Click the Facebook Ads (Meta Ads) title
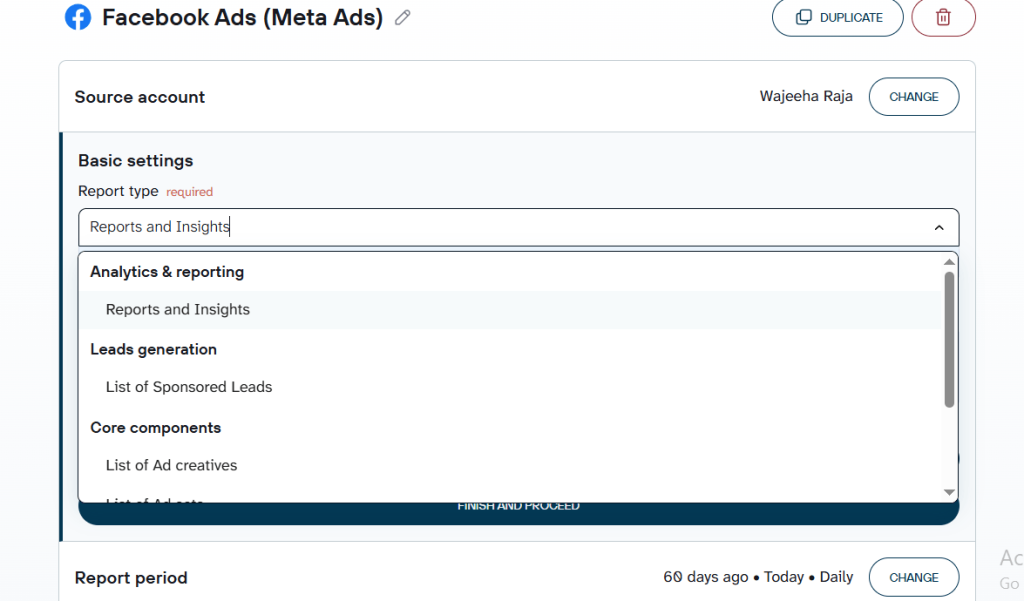Image resolution: width=1024 pixels, height=601 pixels. [x=242, y=18]
